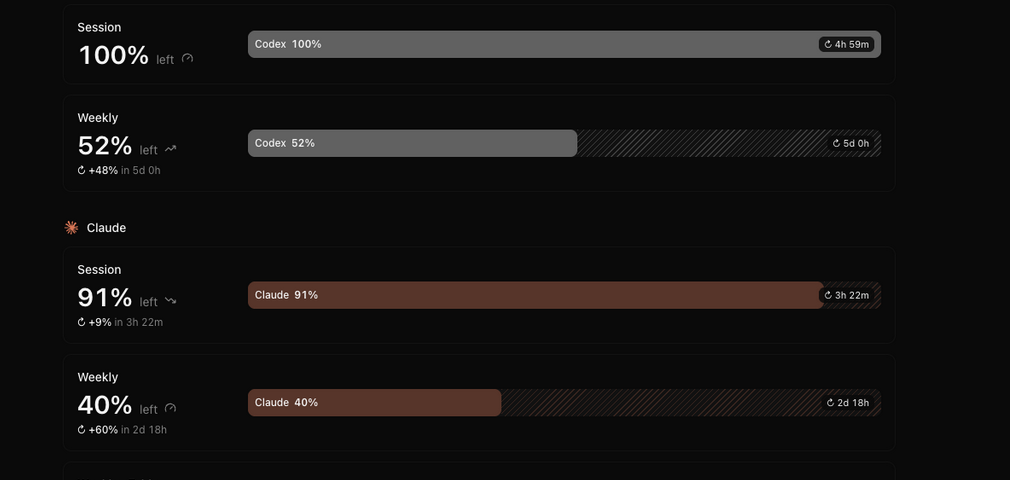Click the downward trend icon beside 91% left
Image resolution: width=1010 pixels, height=480 pixels.
pos(171,300)
